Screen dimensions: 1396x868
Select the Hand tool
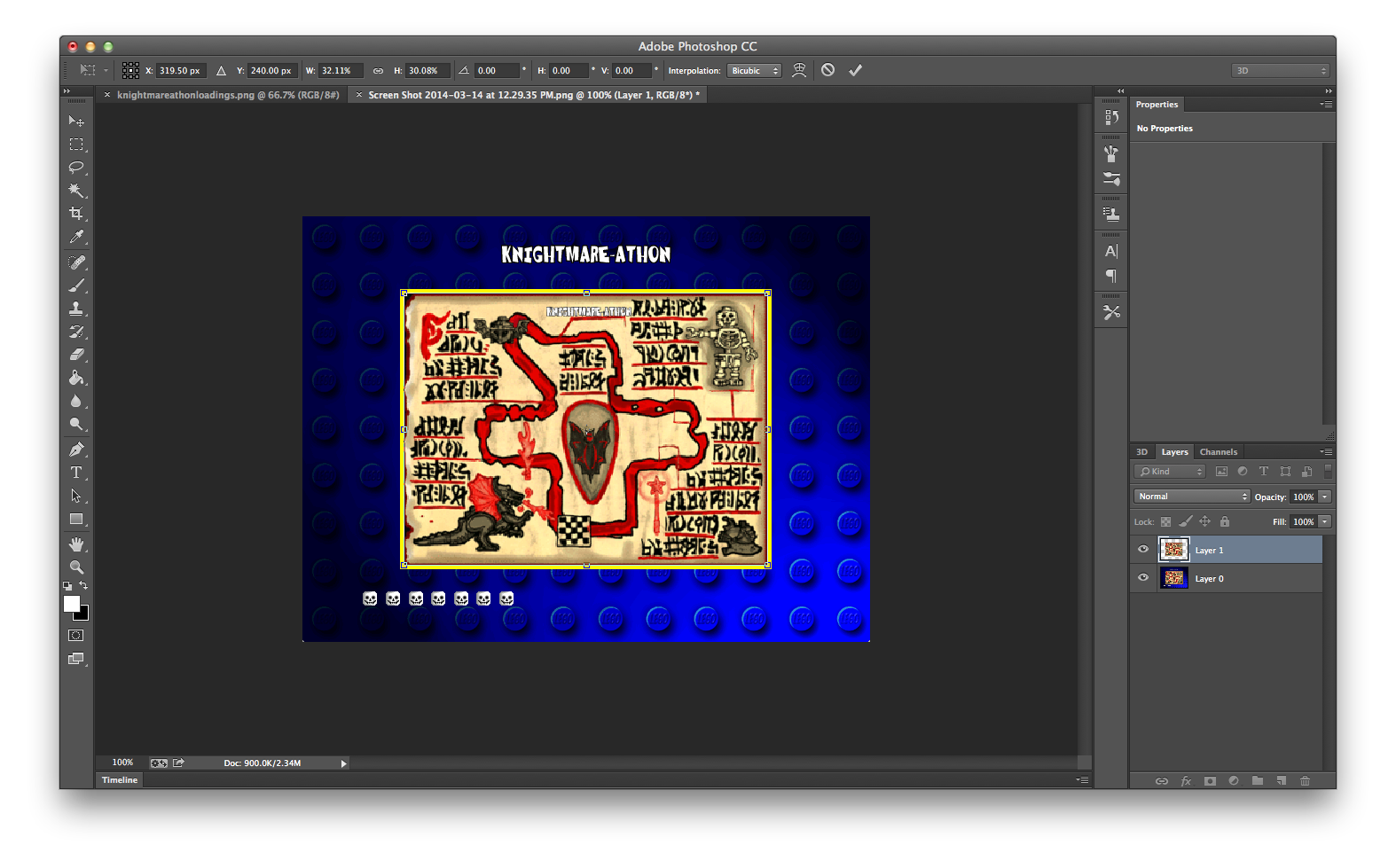coord(76,544)
